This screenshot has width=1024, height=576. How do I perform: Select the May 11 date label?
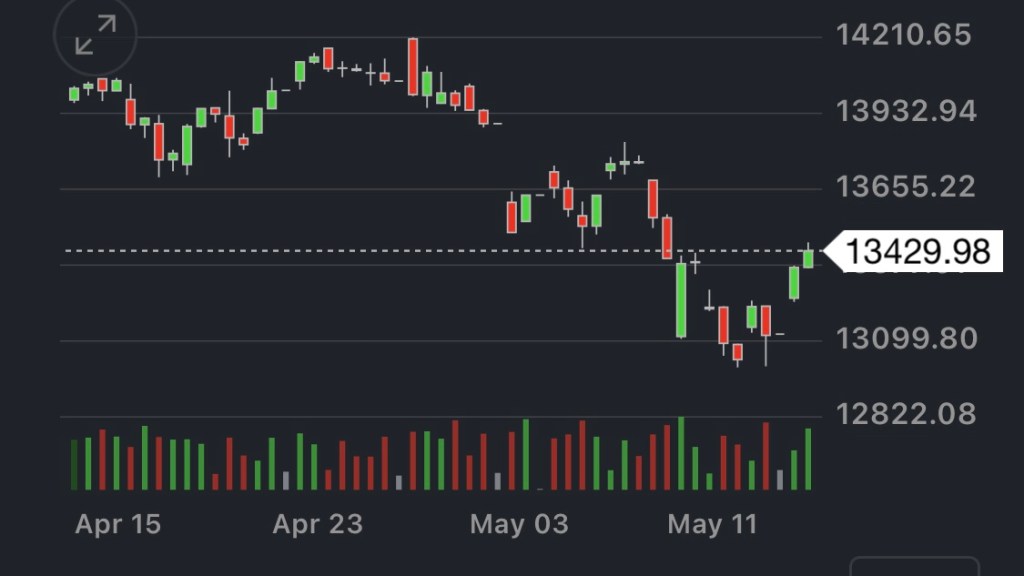[712, 524]
